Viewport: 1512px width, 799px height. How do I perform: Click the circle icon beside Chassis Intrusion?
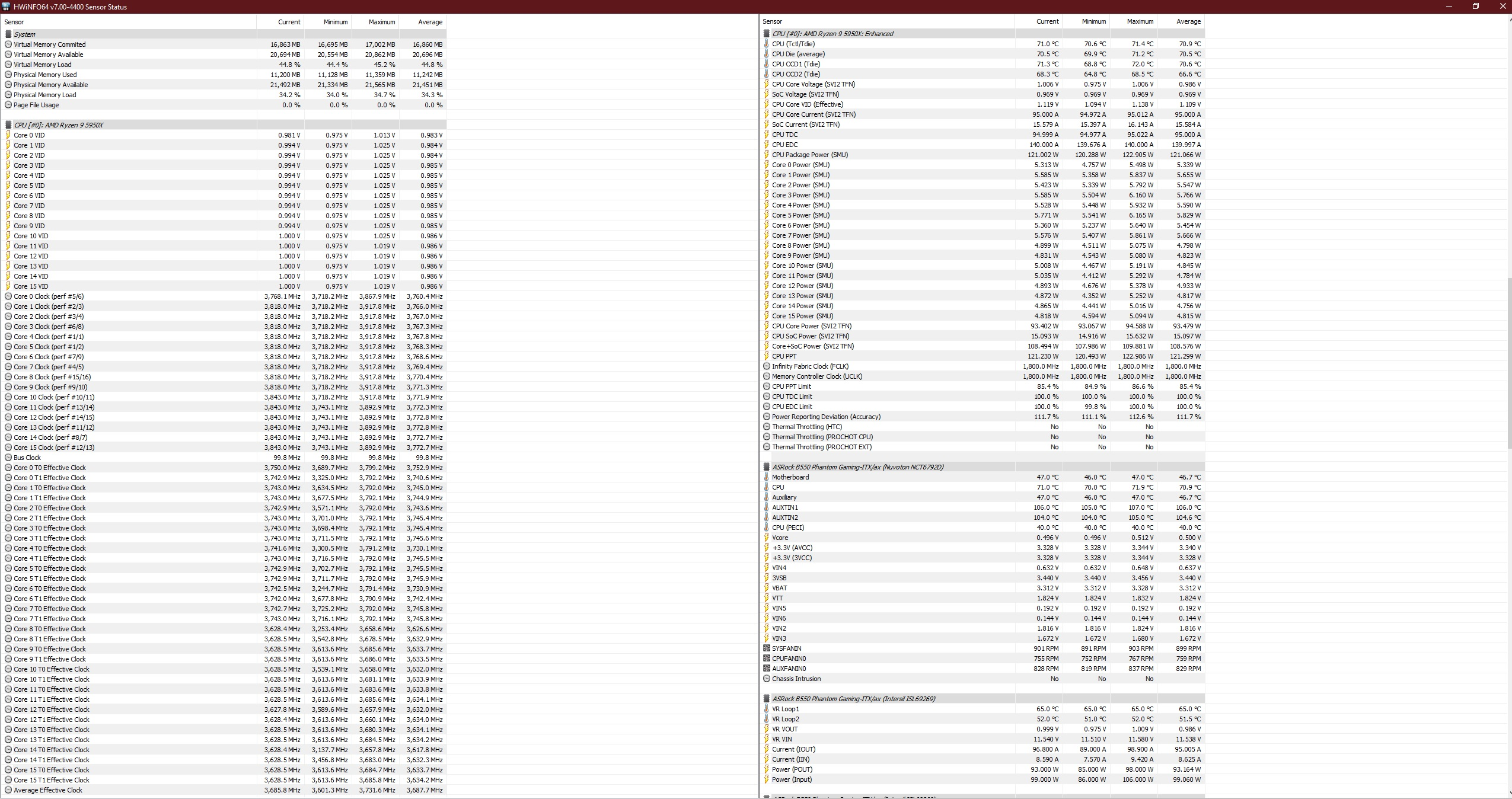tap(767, 679)
